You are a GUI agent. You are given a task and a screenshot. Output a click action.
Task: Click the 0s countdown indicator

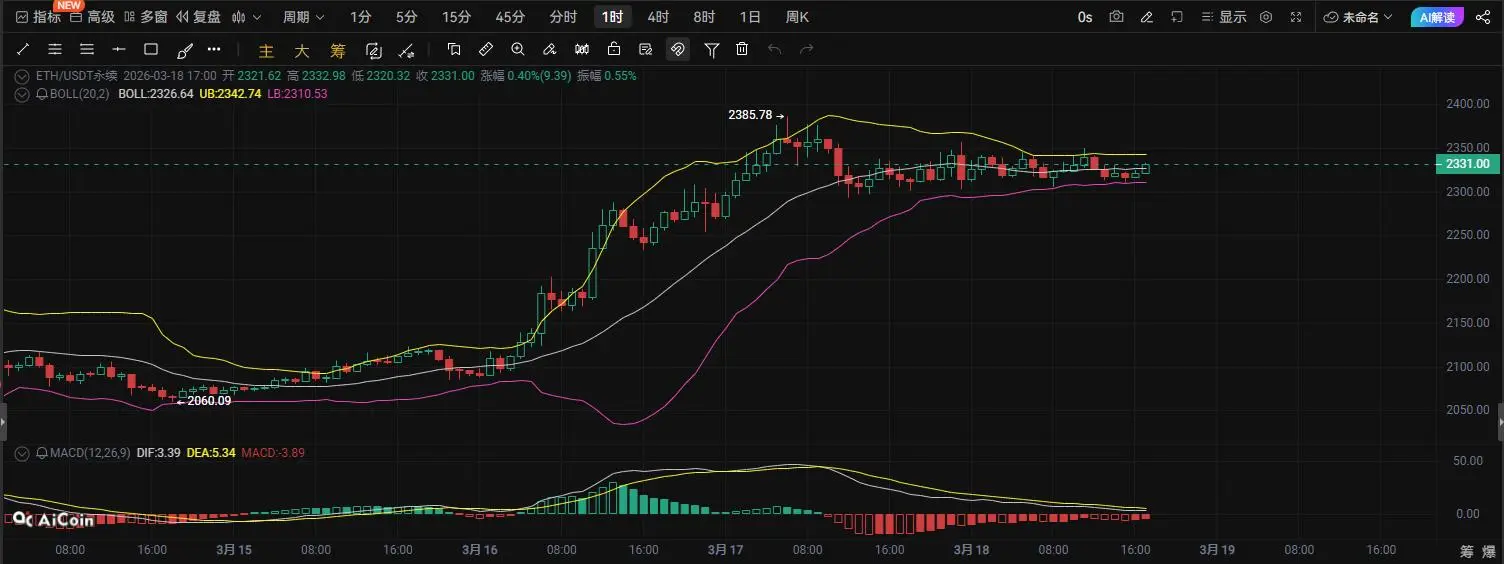[x=1085, y=17]
